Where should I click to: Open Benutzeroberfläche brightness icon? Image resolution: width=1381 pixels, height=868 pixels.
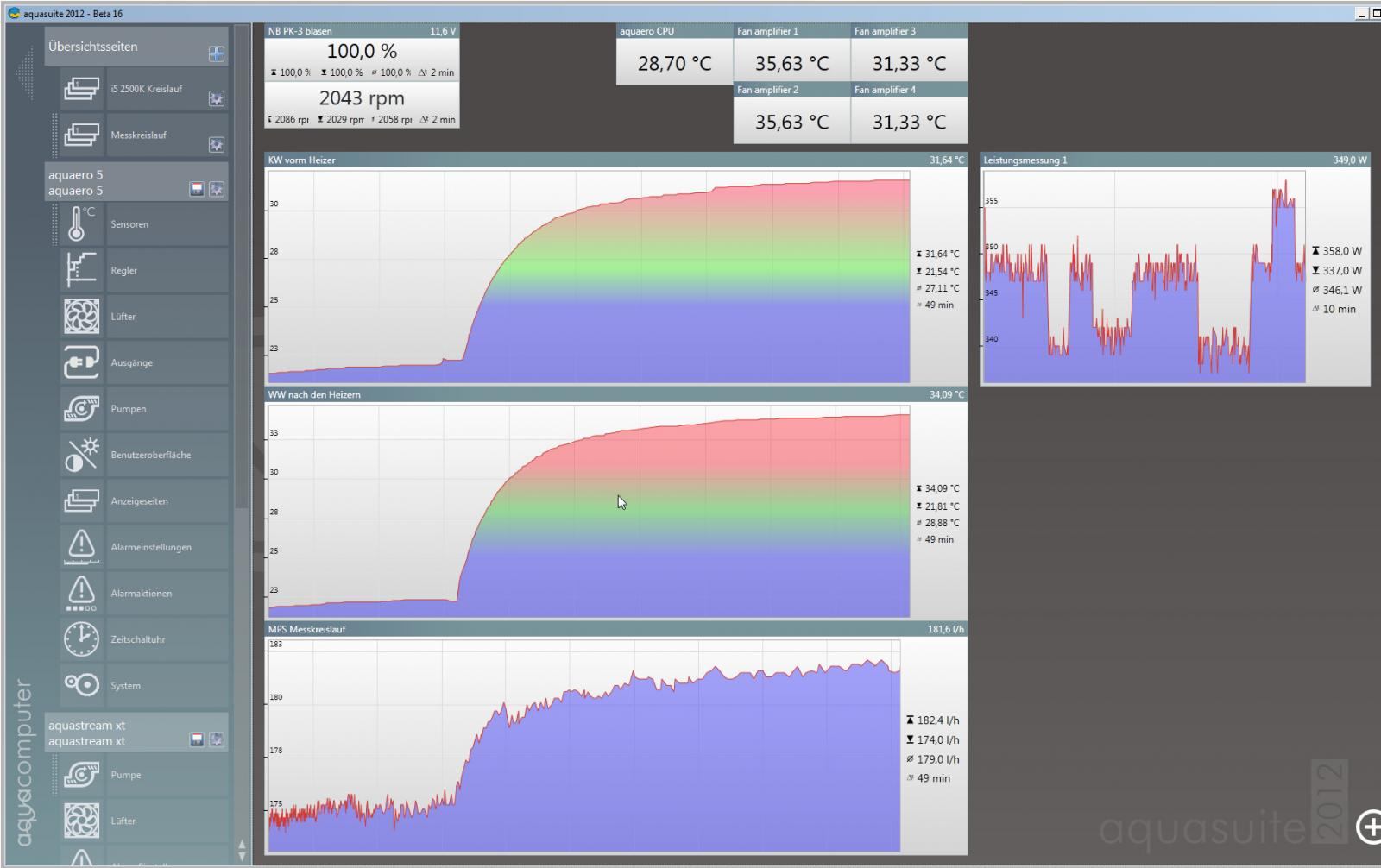pyautogui.click(x=81, y=455)
